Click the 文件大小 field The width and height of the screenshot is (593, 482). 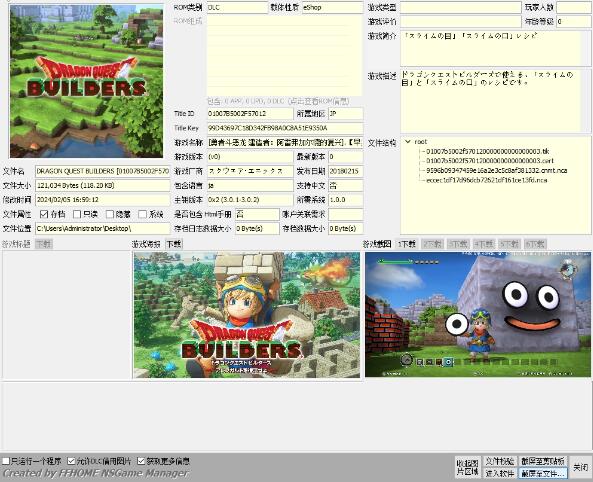tap(102, 186)
